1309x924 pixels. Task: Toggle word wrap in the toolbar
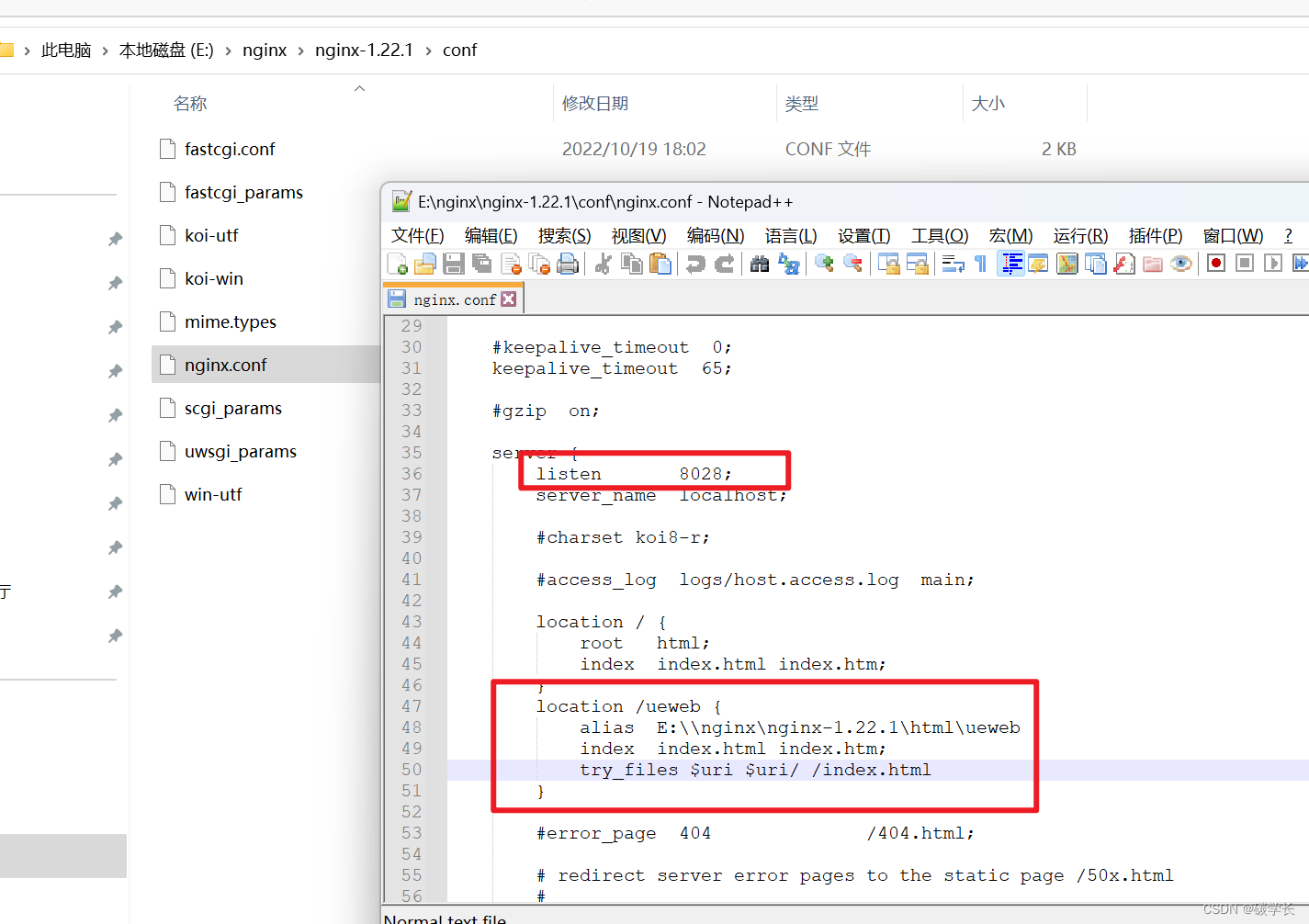(953, 265)
